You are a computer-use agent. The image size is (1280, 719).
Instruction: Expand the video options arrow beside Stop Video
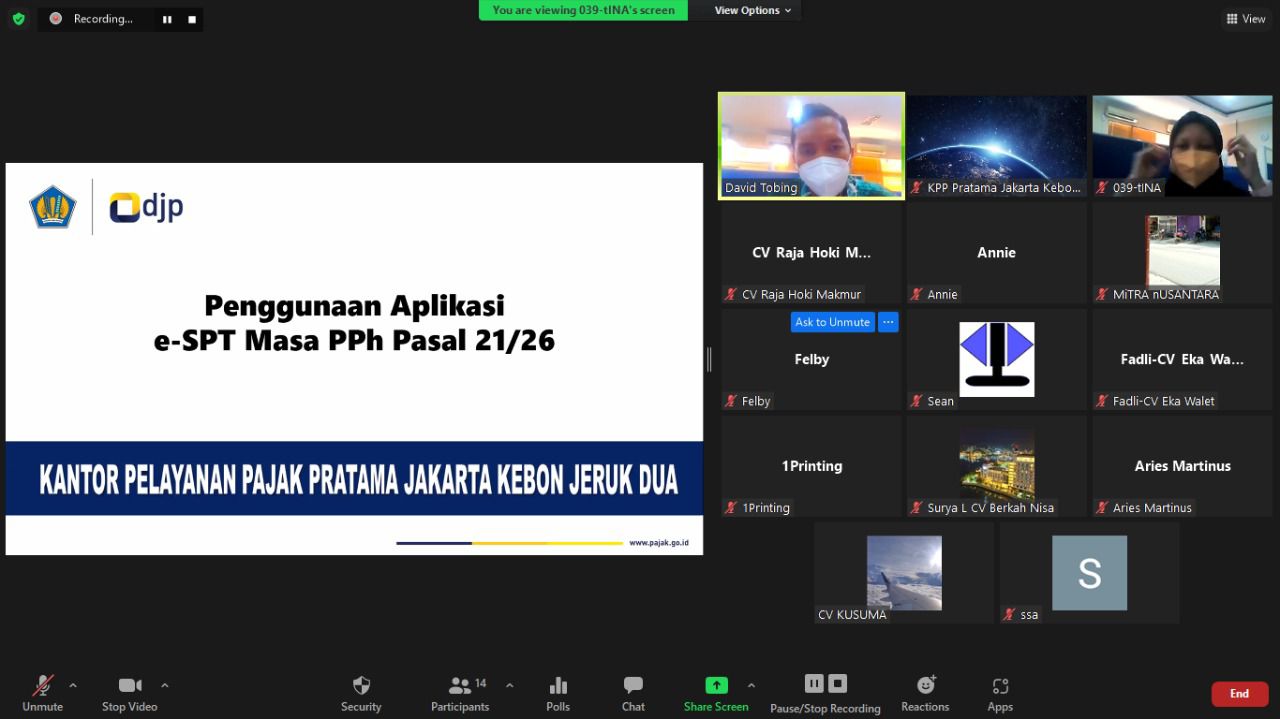click(165, 685)
